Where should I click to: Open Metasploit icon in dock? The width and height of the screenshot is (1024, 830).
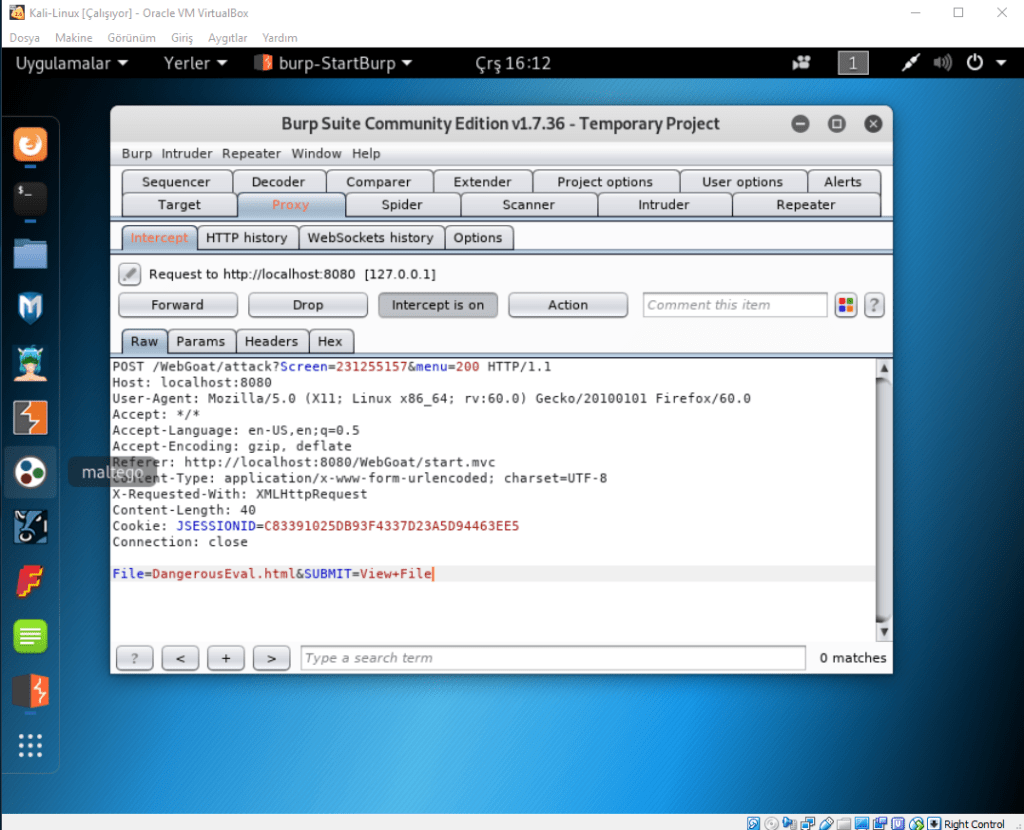30,308
